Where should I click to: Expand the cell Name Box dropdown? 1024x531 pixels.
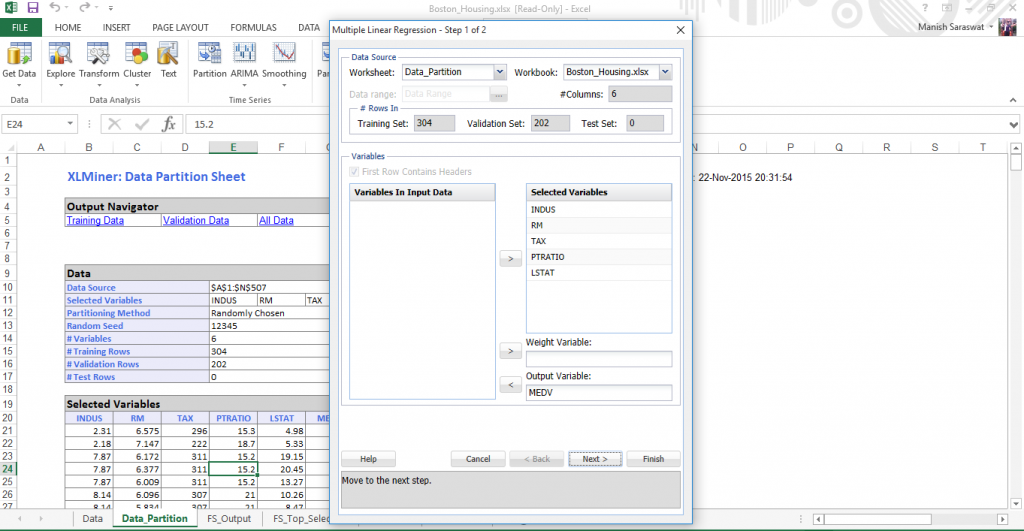coord(70,124)
